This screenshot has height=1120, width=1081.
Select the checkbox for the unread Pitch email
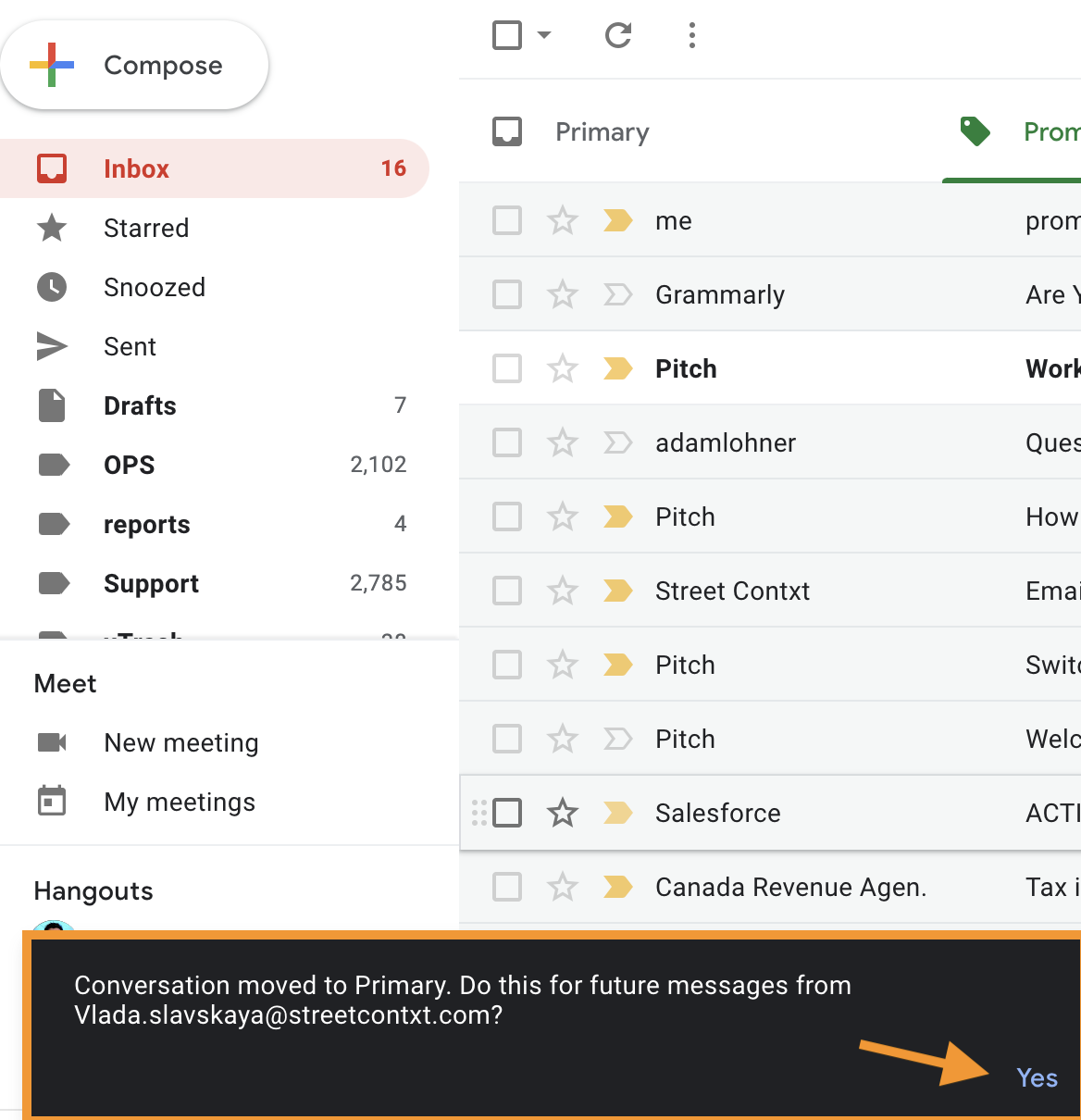click(x=507, y=368)
